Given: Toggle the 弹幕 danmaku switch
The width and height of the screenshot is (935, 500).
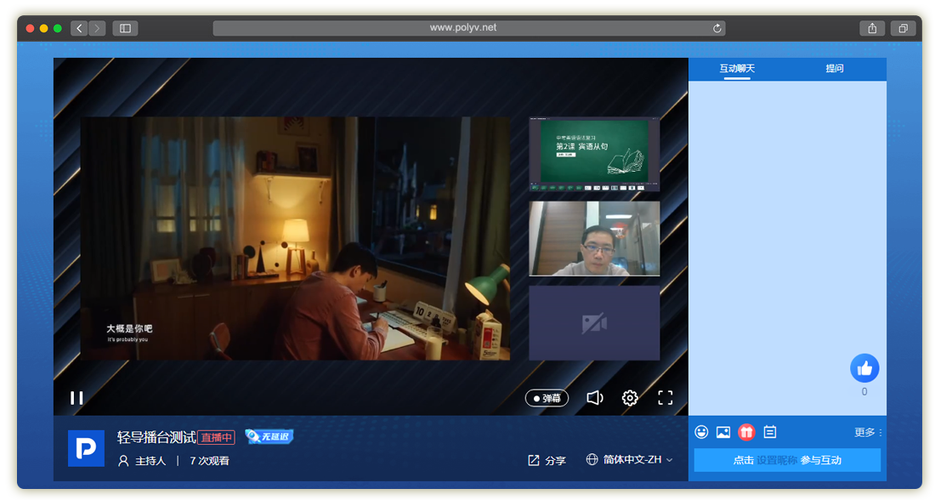Looking at the screenshot, I should (x=547, y=398).
